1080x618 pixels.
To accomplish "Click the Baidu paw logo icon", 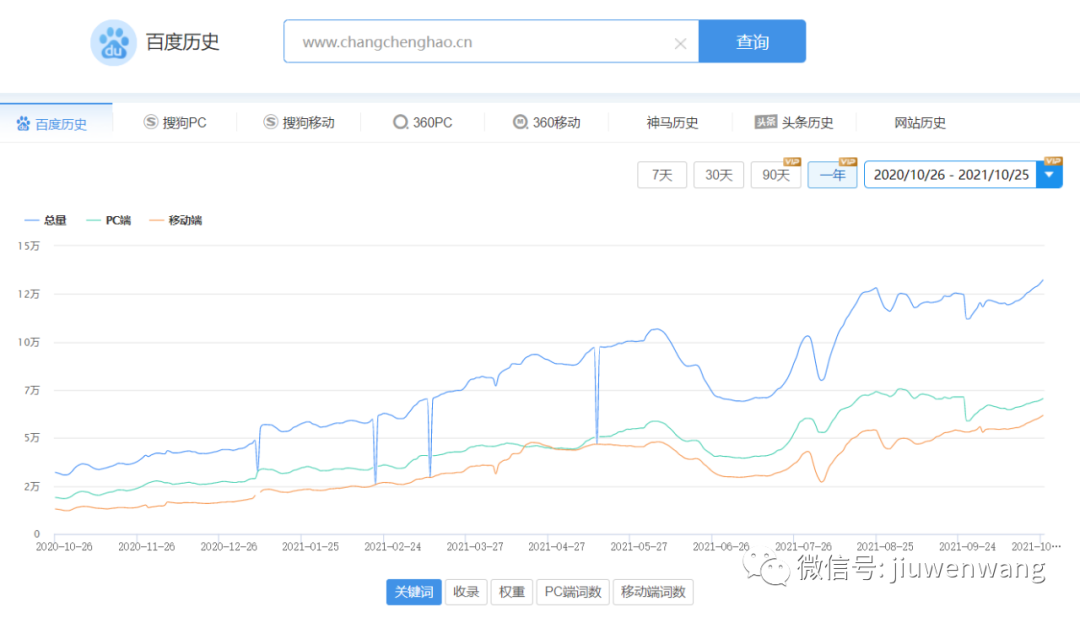I will pyautogui.click(x=114, y=43).
